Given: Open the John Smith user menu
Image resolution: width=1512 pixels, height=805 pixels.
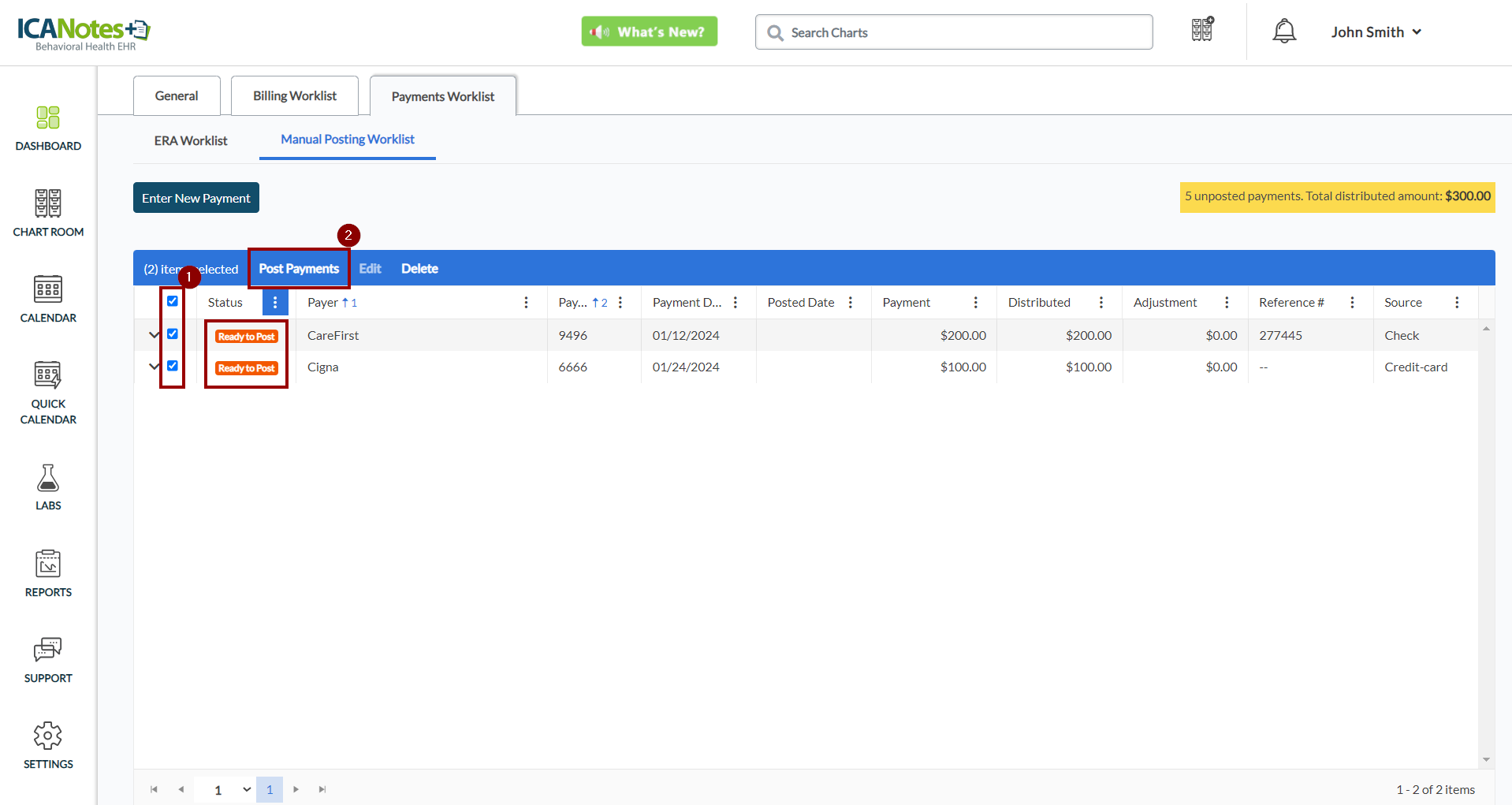Looking at the screenshot, I should [1376, 32].
